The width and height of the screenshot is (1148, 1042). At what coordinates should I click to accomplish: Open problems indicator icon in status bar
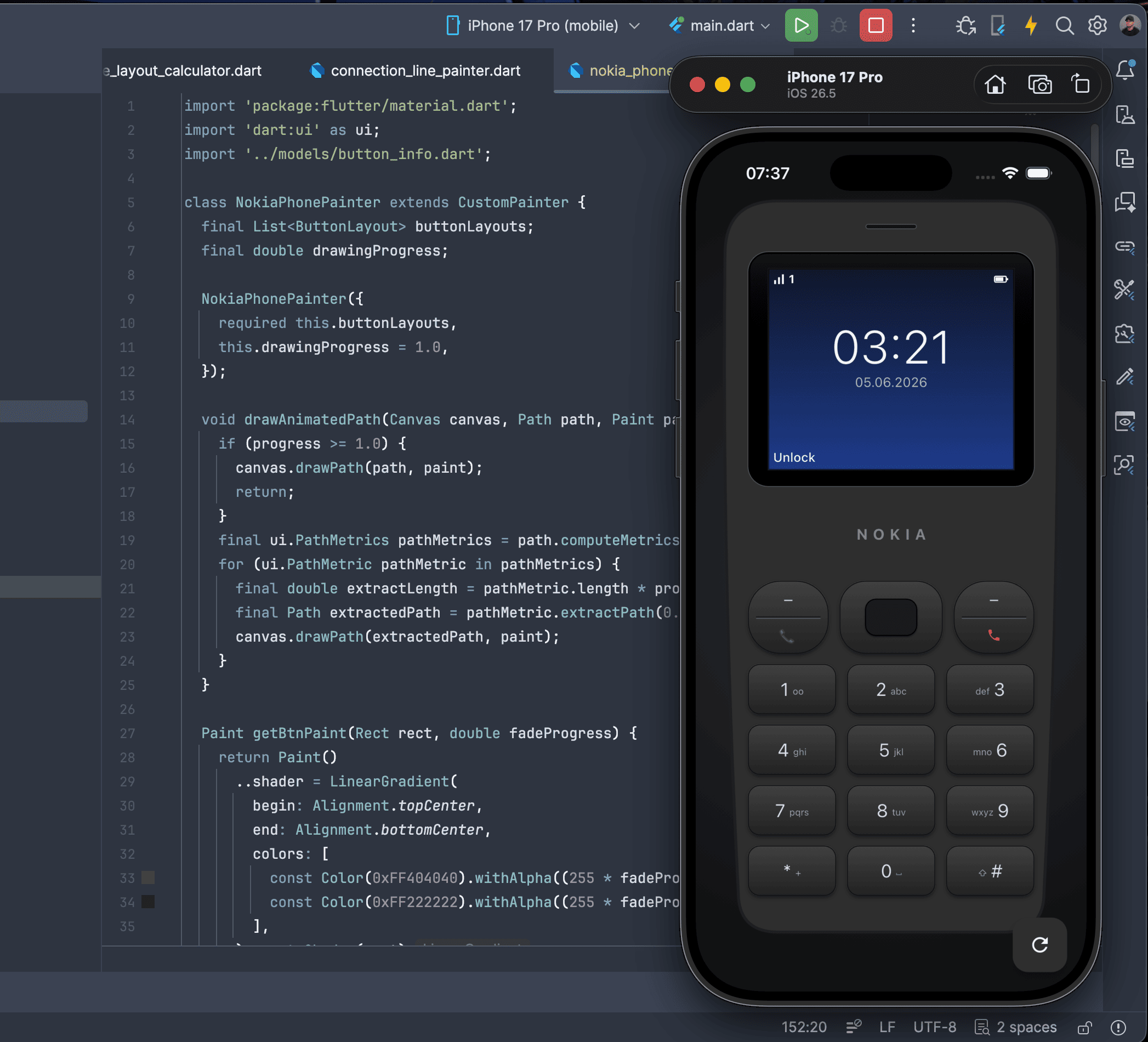coord(1118,1027)
